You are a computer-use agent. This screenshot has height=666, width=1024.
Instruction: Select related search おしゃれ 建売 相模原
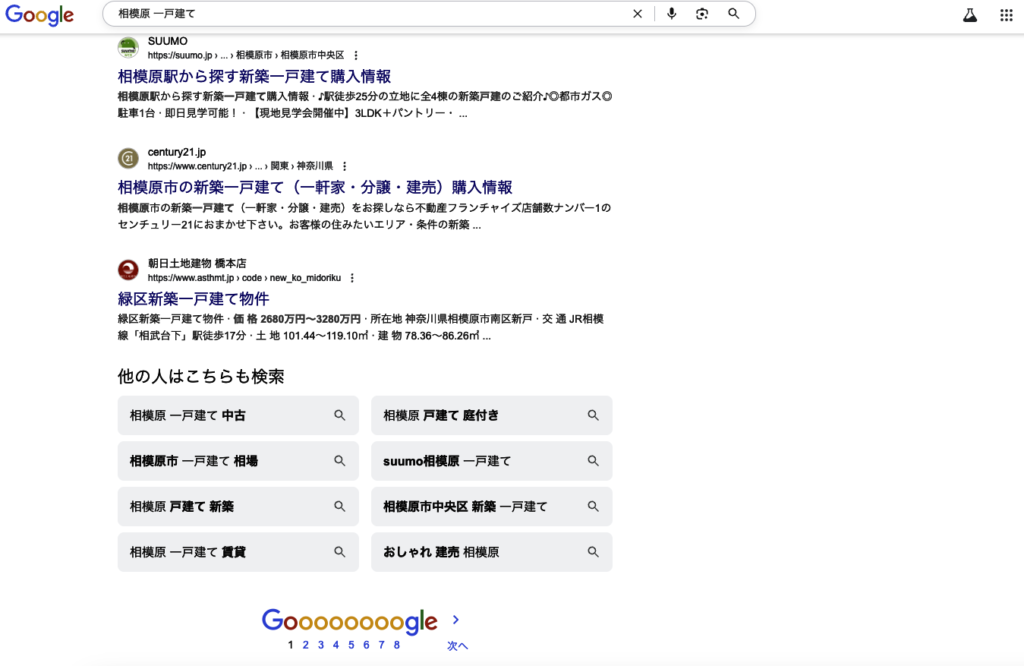[491, 552]
